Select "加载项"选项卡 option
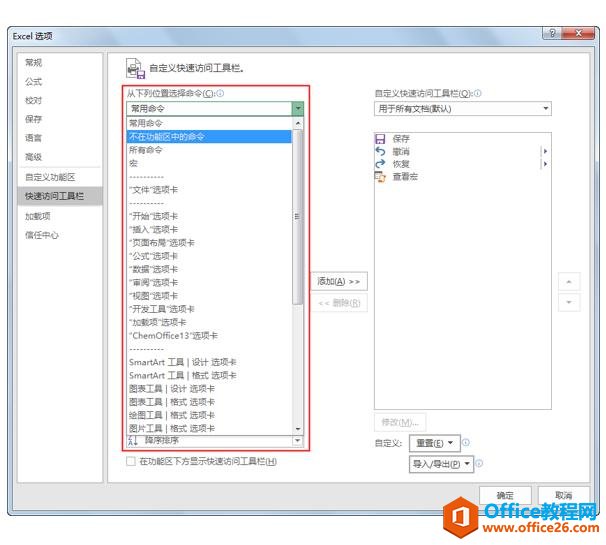The width and height of the screenshot is (606, 545). coord(209,322)
